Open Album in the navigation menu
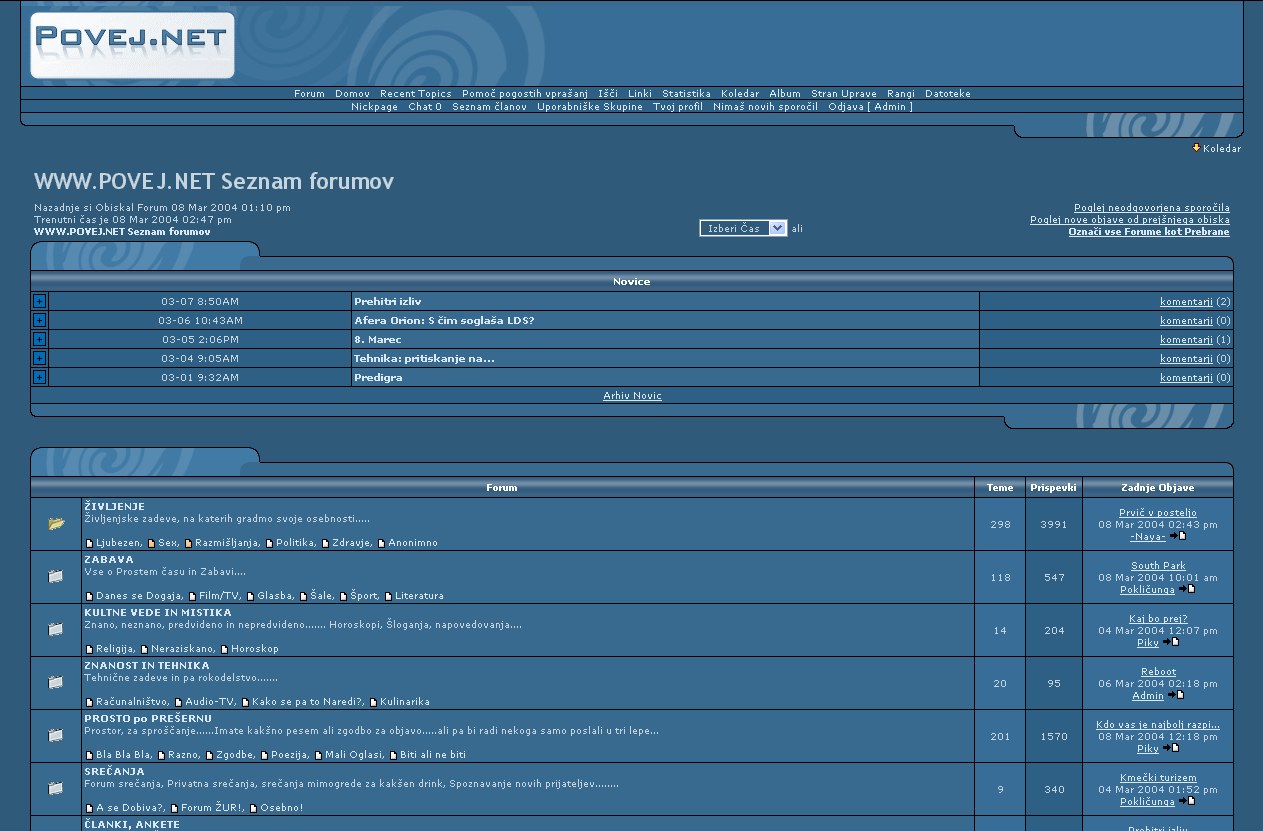The width and height of the screenshot is (1263, 831). [785, 94]
